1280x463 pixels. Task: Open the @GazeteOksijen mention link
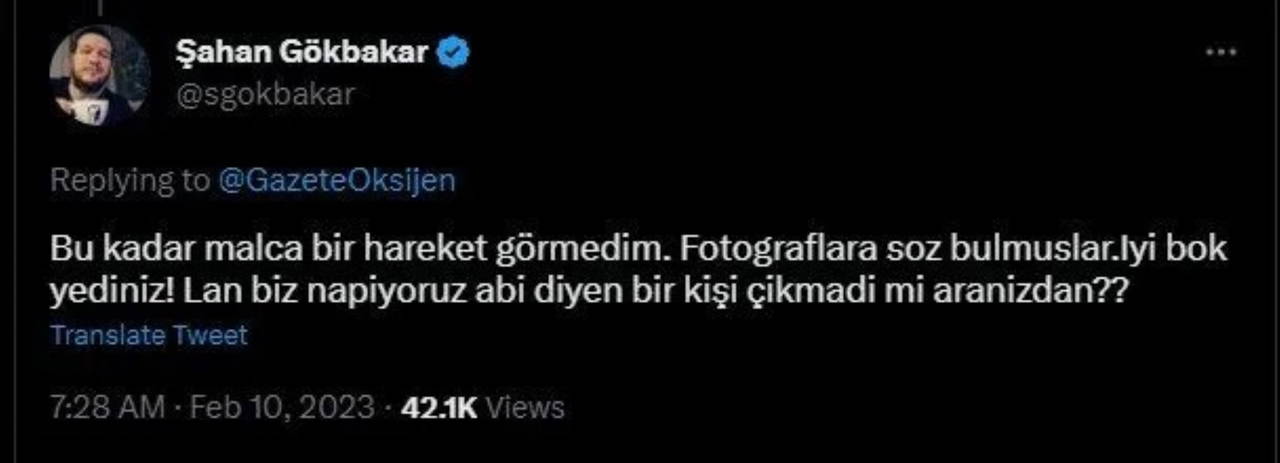(x=336, y=180)
